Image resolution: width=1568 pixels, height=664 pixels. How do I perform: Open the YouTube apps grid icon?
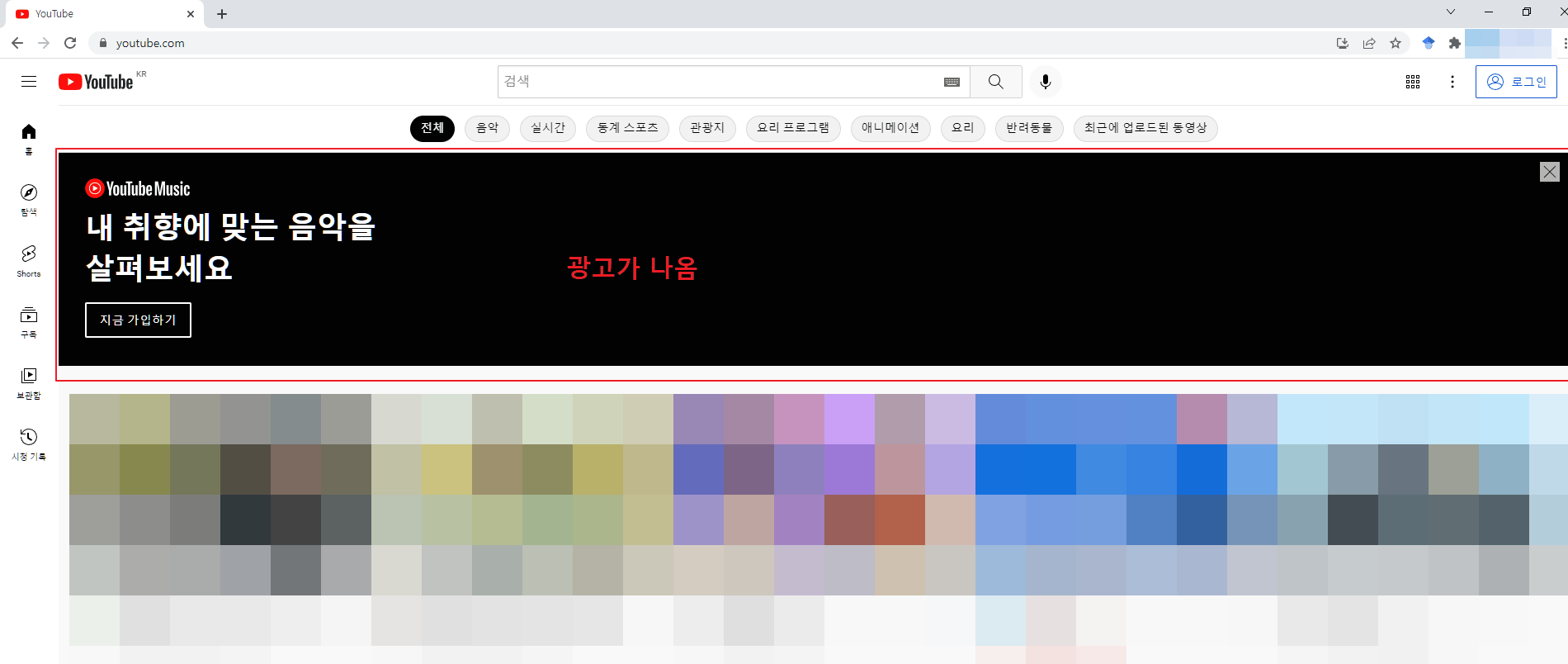pos(1413,82)
